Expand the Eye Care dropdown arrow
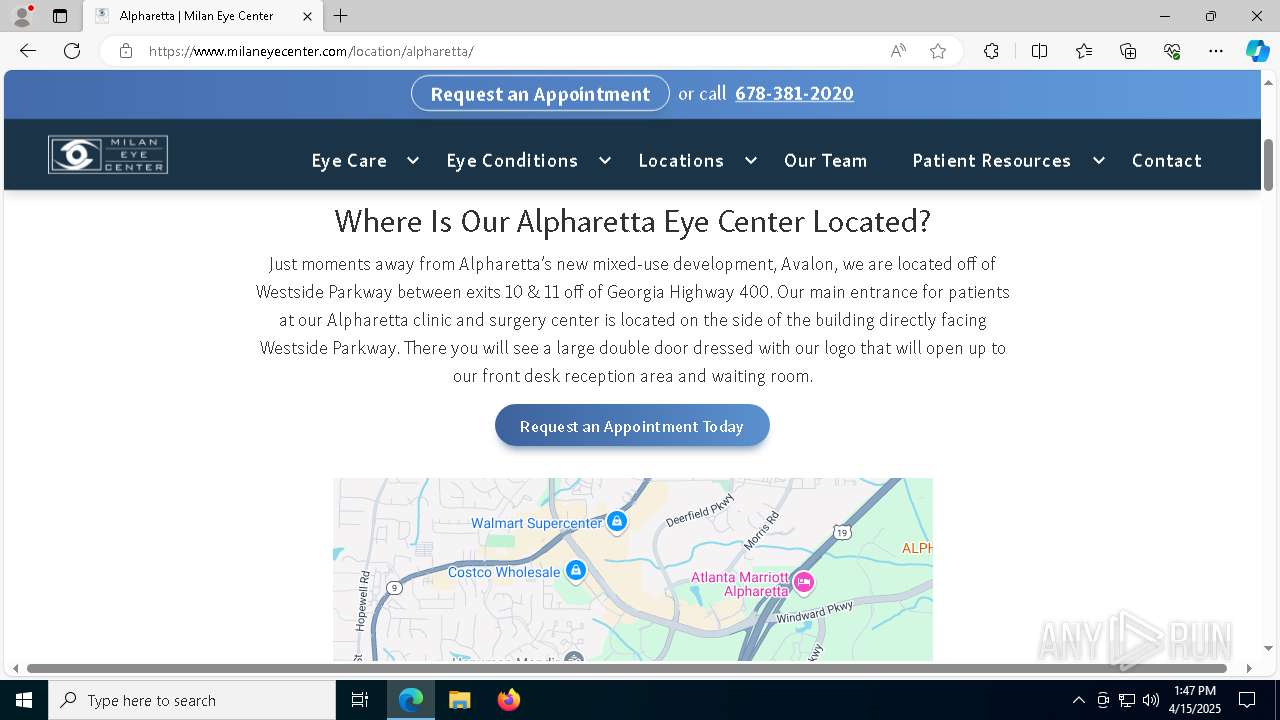 click(x=413, y=160)
